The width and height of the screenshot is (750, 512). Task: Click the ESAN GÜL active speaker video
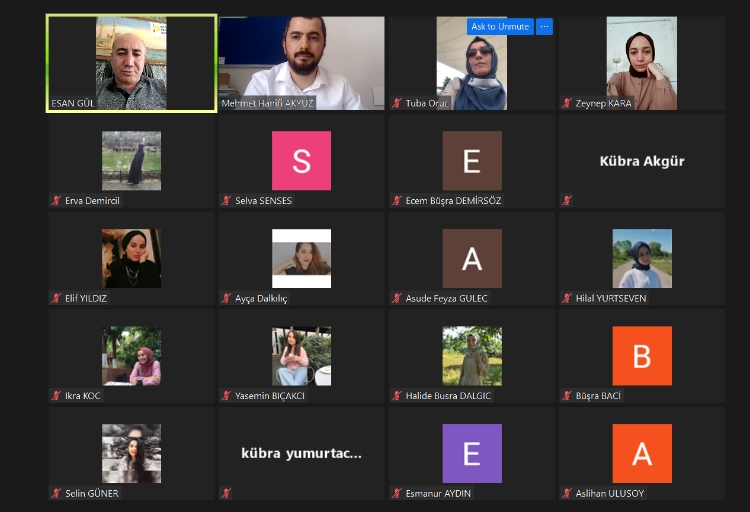(x=131, y=62)
